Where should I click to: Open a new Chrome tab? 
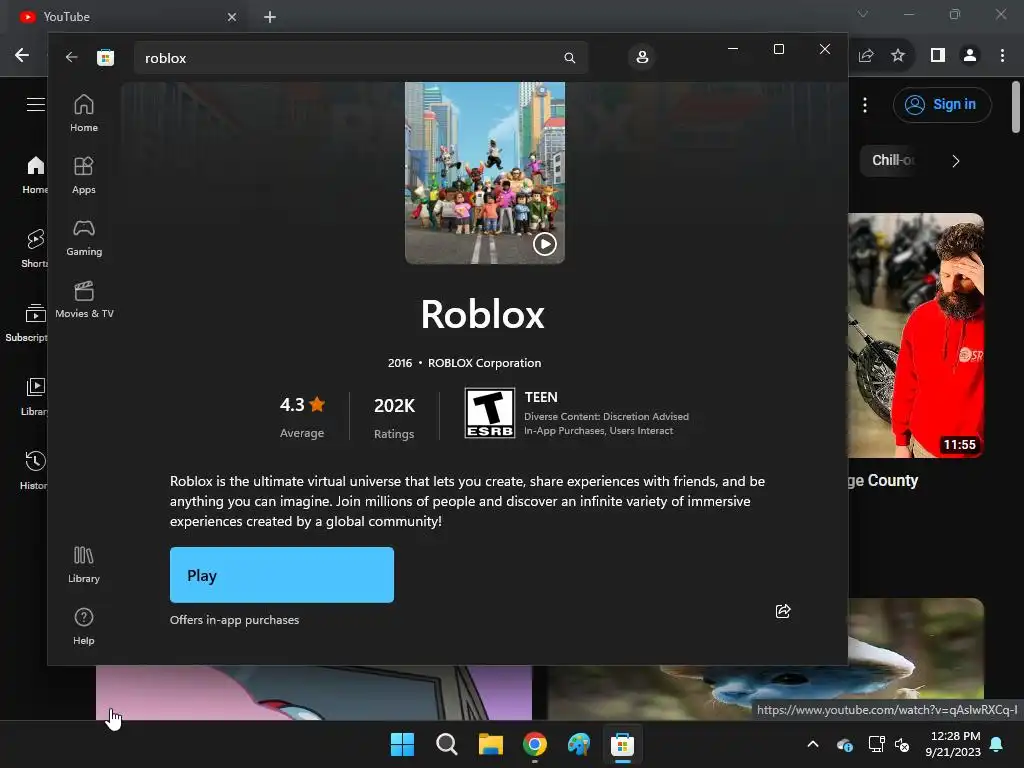(x=270, y=17)
